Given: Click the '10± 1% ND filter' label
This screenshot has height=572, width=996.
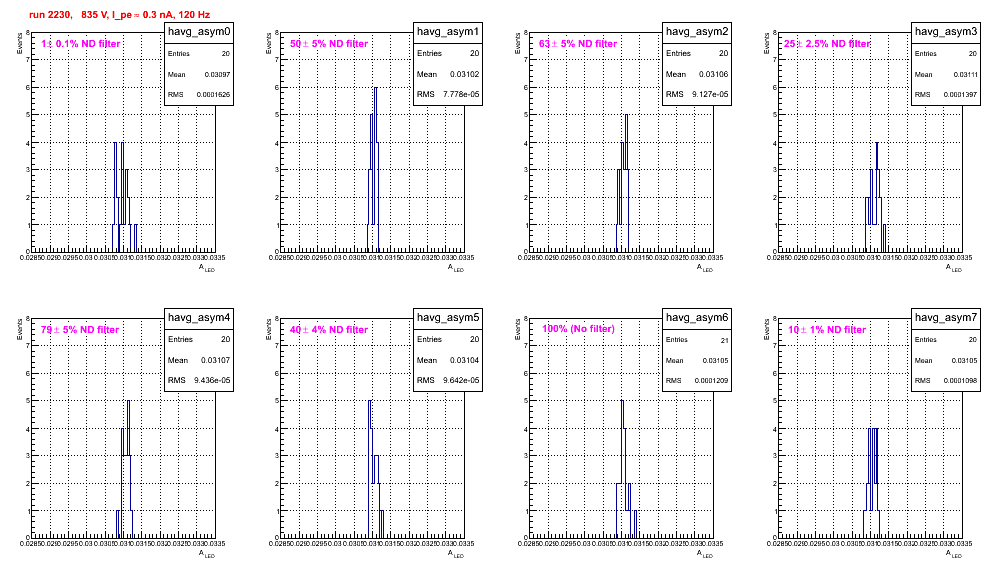Looking at the screenshot, I should click(x=827, y=330).
